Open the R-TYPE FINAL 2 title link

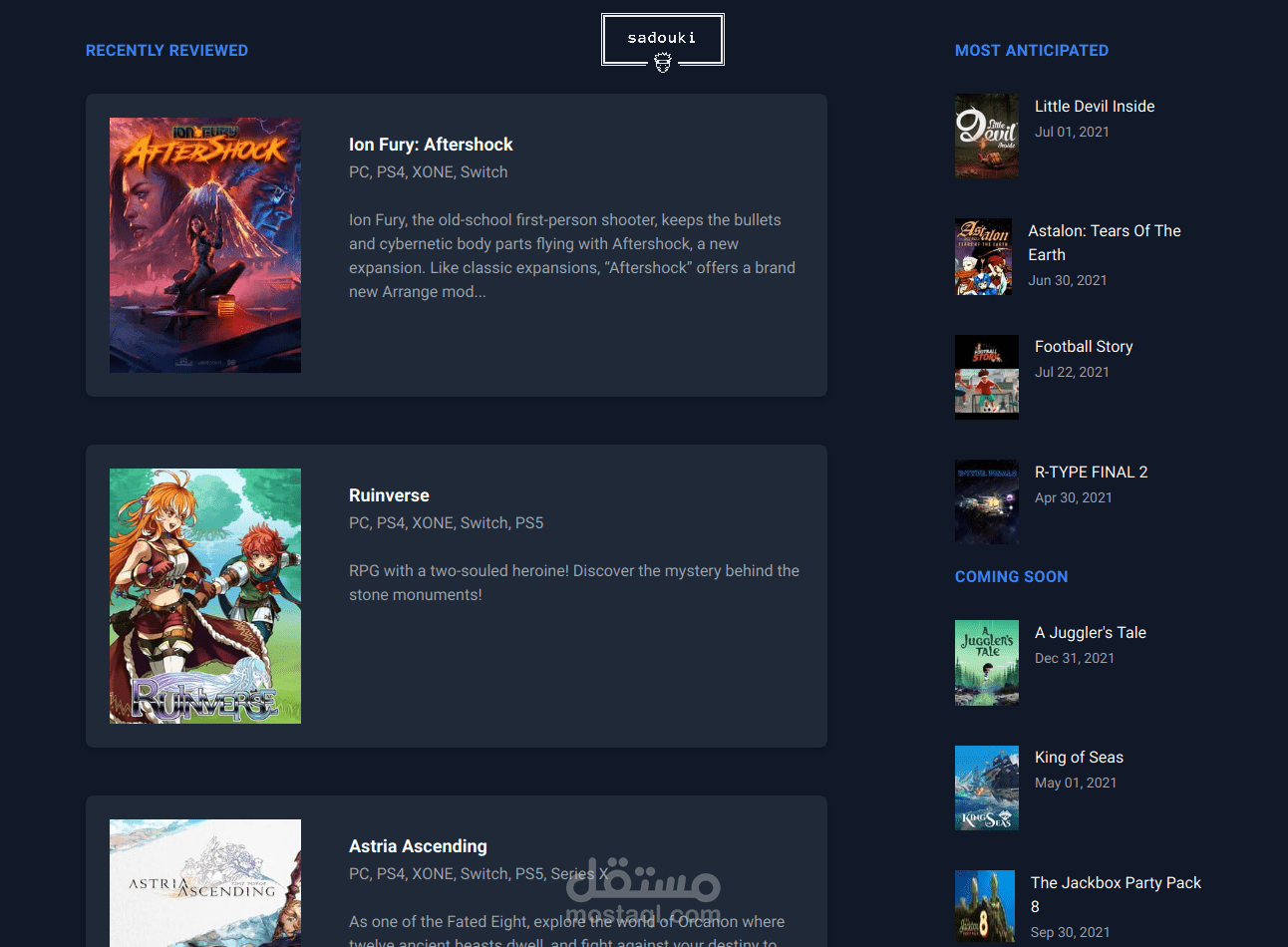[1091, 473]
